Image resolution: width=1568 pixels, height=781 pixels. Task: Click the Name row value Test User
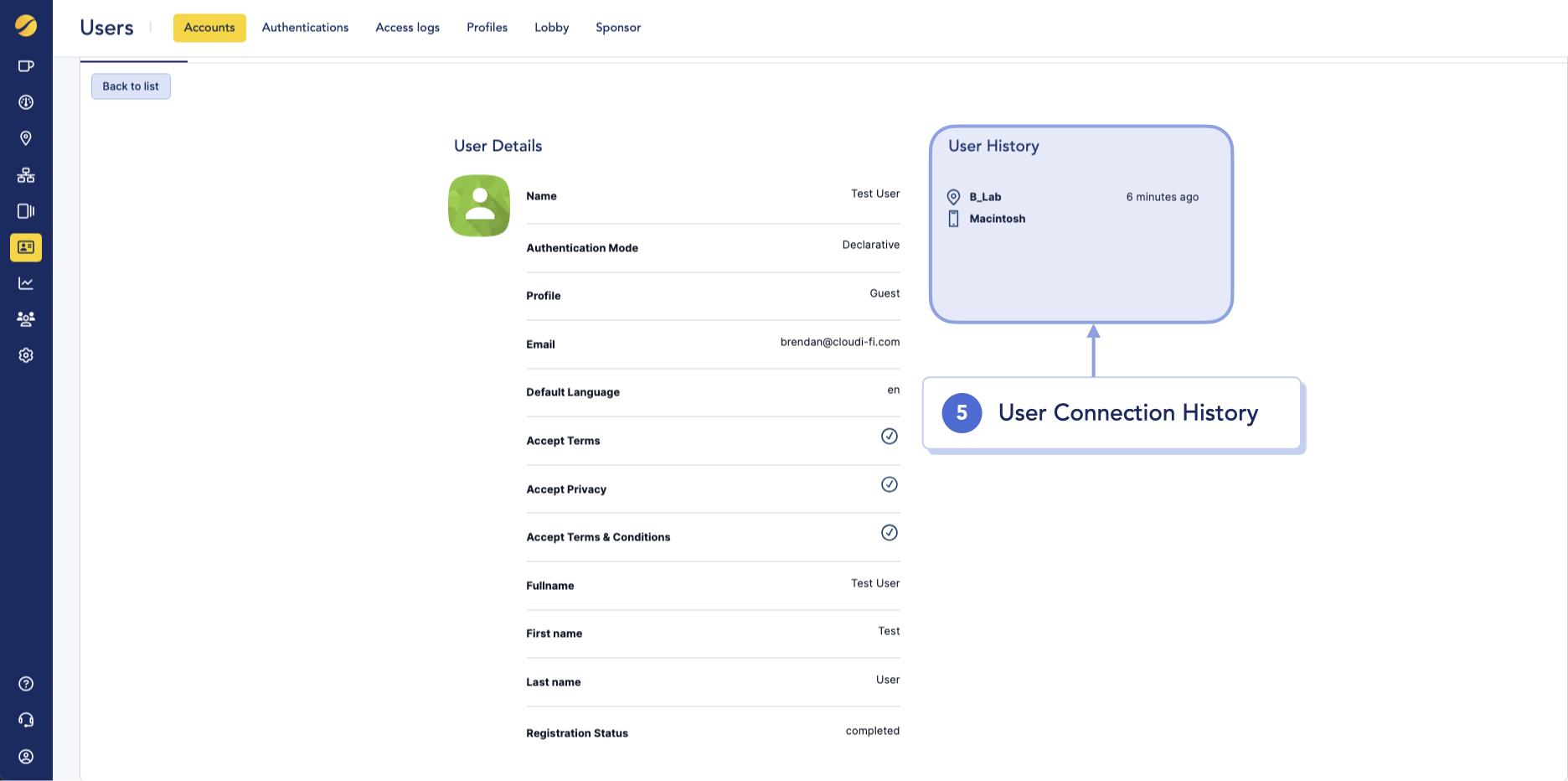875,194
